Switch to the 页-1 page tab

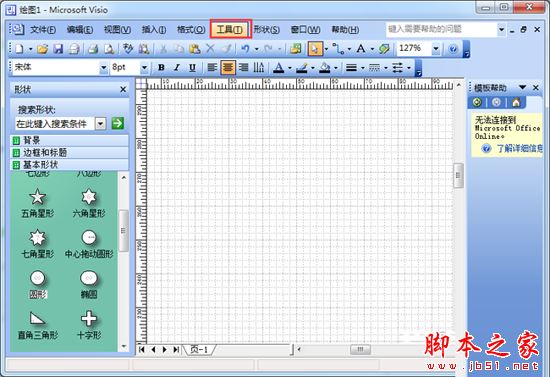[199, 349]
